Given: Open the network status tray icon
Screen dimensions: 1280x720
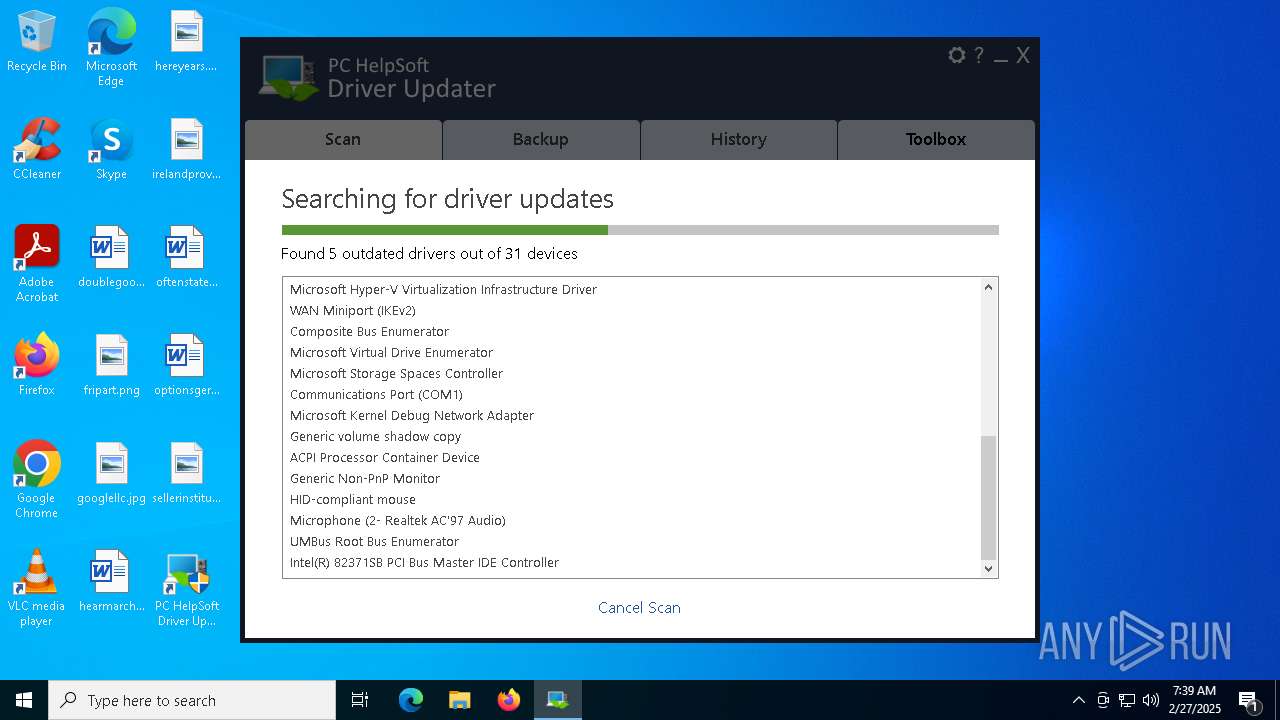Looking at the screenshot, I should tap(1127, 700).
